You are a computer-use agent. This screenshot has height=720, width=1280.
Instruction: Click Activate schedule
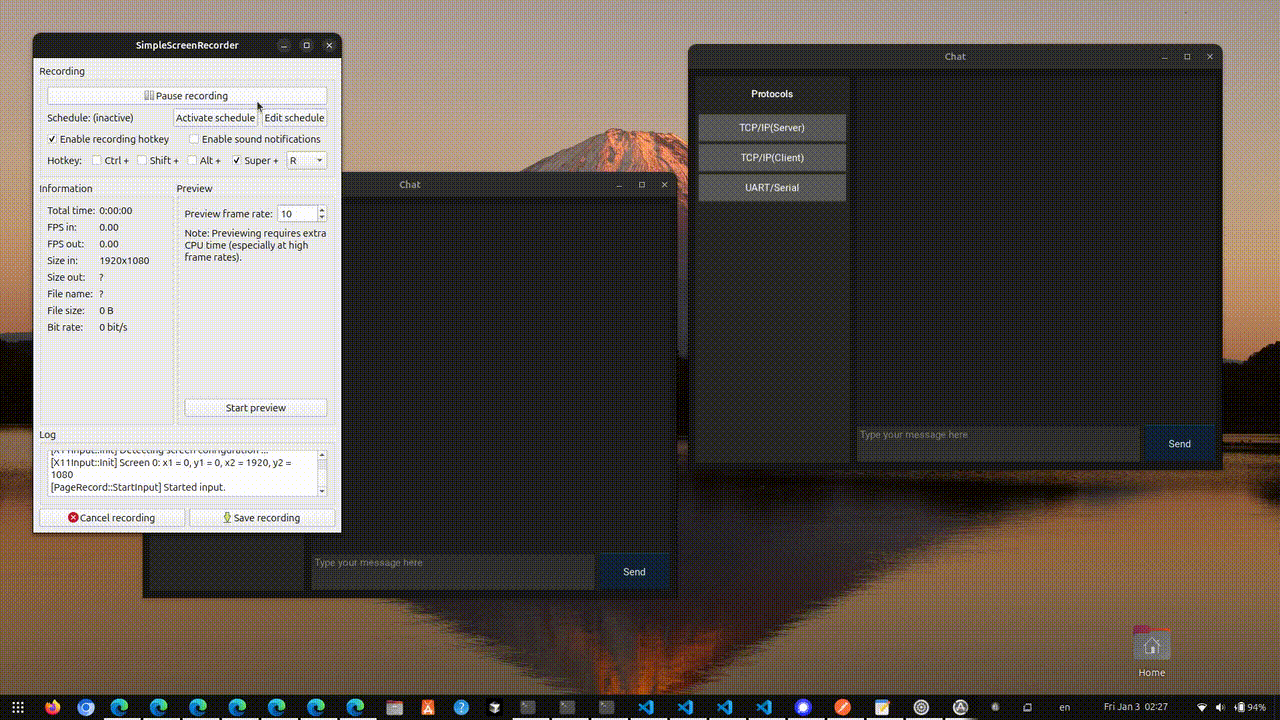[215, 118]
